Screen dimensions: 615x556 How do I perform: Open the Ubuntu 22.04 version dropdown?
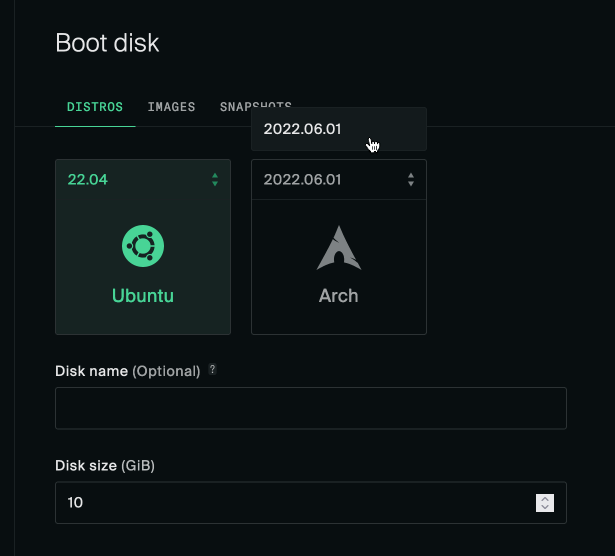click(x=143, y=180)
